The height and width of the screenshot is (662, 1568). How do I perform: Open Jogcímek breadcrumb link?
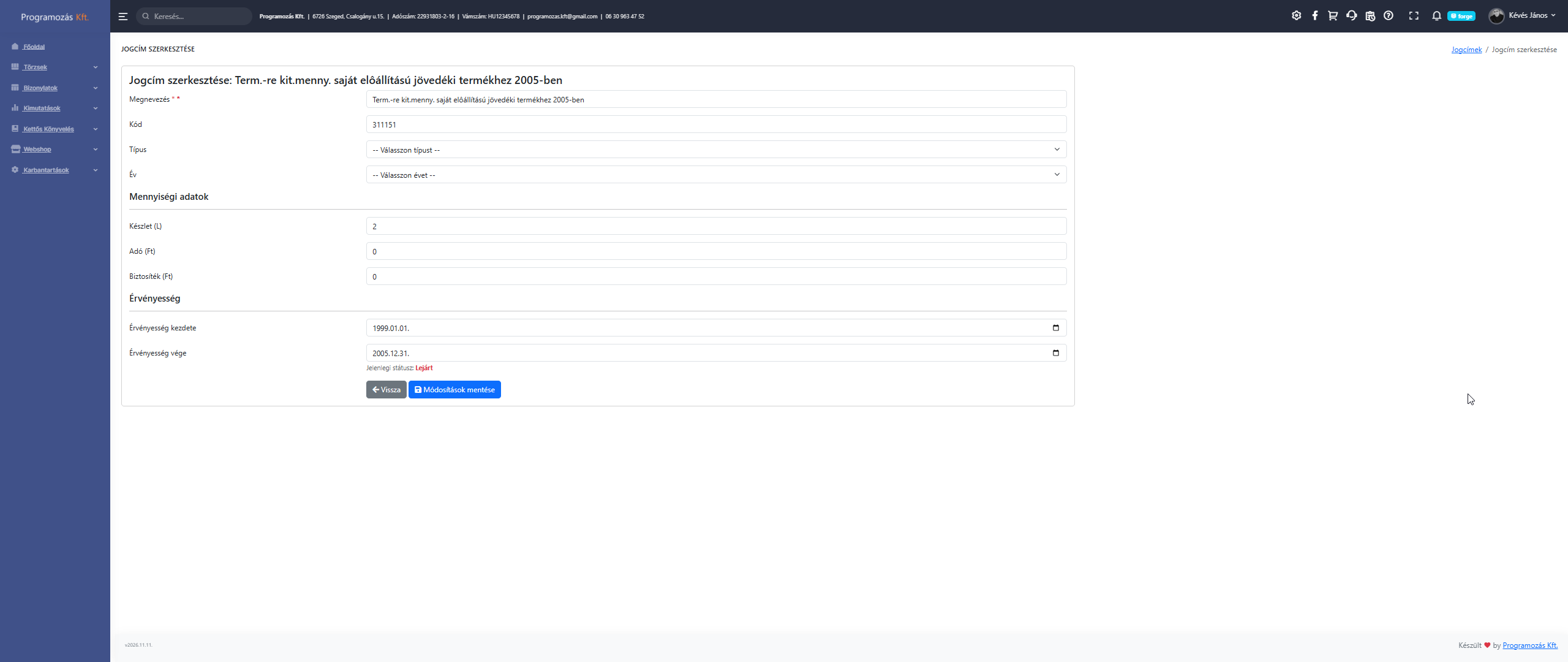click(1466, 50)
